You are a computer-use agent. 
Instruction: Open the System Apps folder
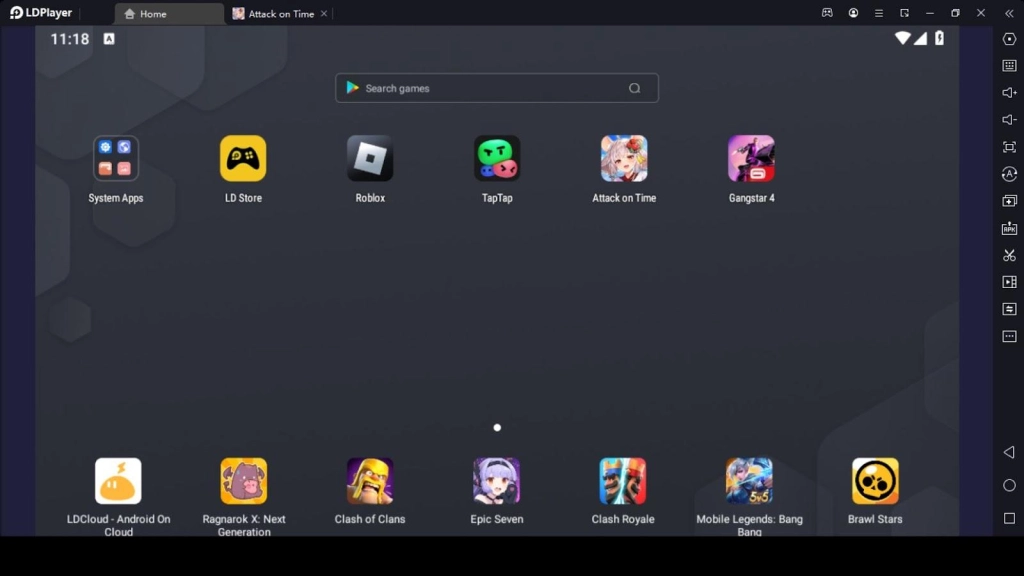(x=116, y=158)
